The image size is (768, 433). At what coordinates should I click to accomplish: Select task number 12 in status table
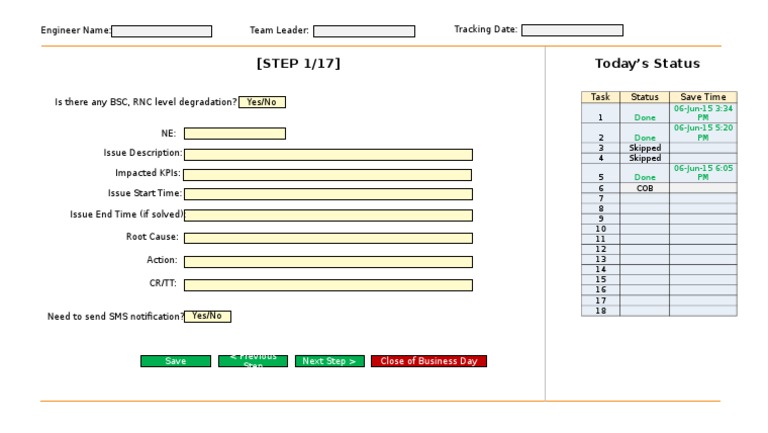600,249
